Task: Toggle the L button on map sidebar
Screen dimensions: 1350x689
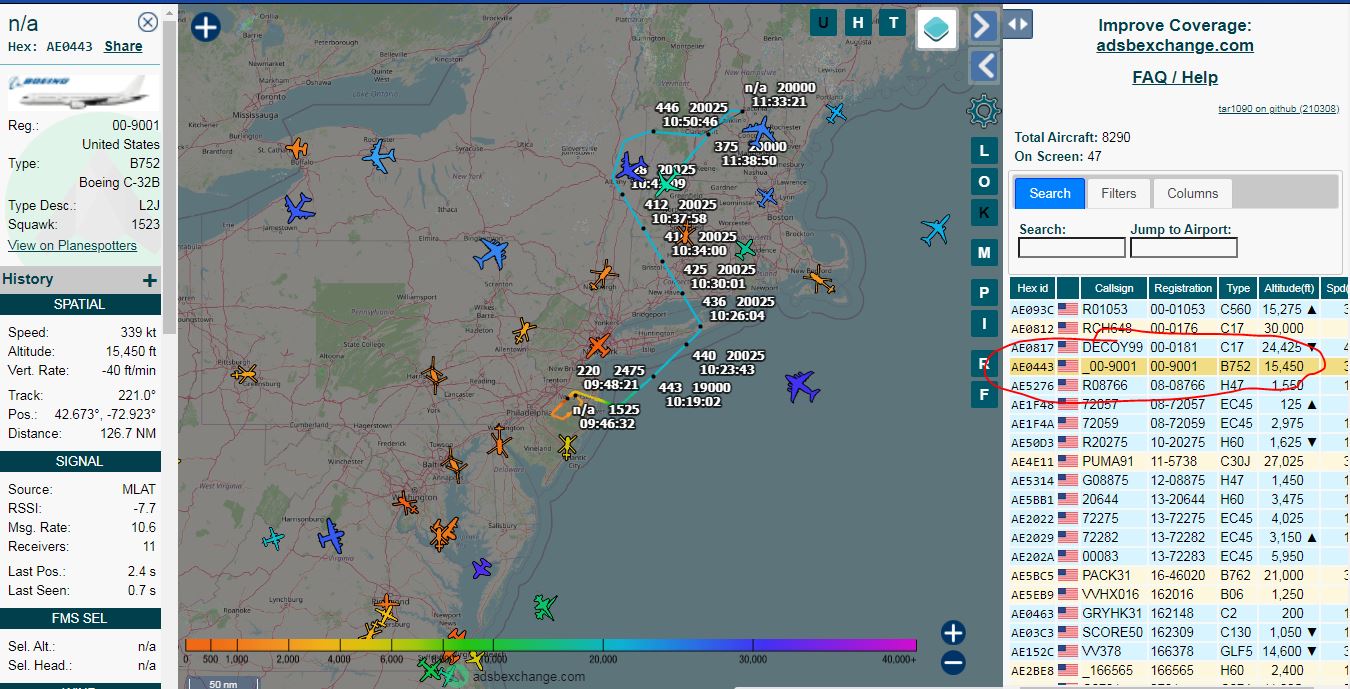Action: click(x=984, y=150)
